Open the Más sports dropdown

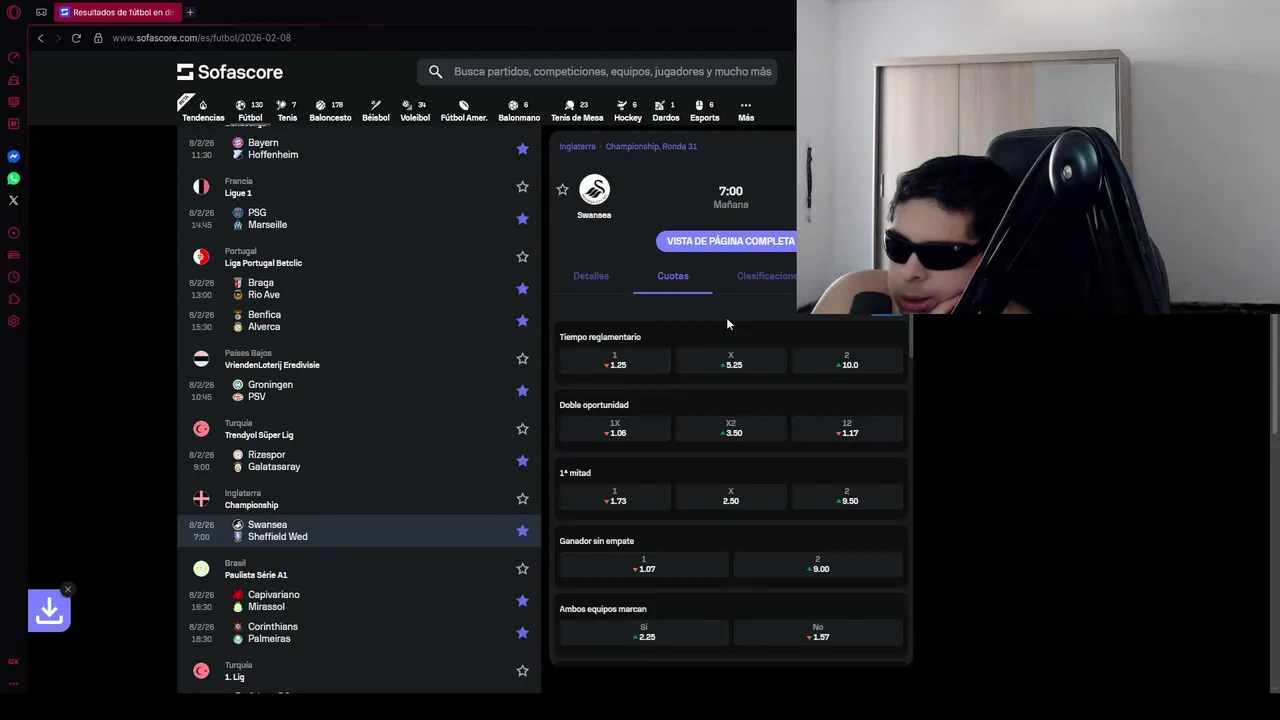[x=746, y=110]
